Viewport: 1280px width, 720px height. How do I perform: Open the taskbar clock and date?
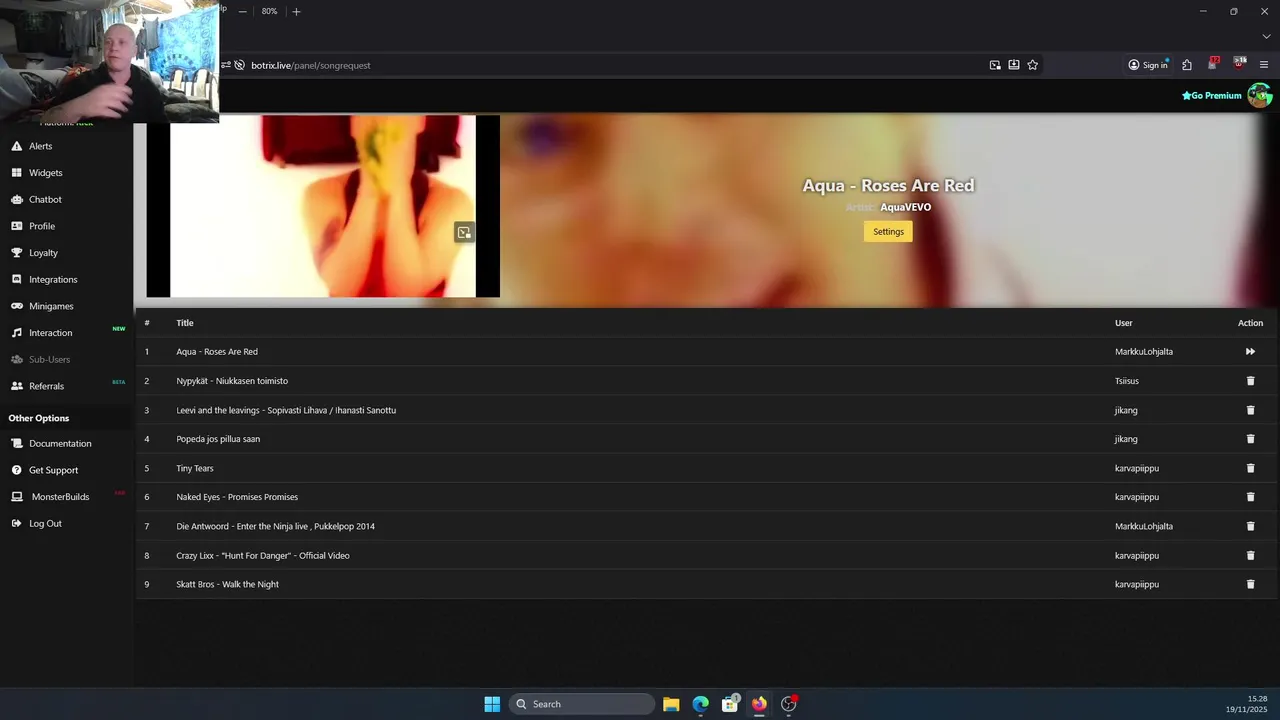1247,704
